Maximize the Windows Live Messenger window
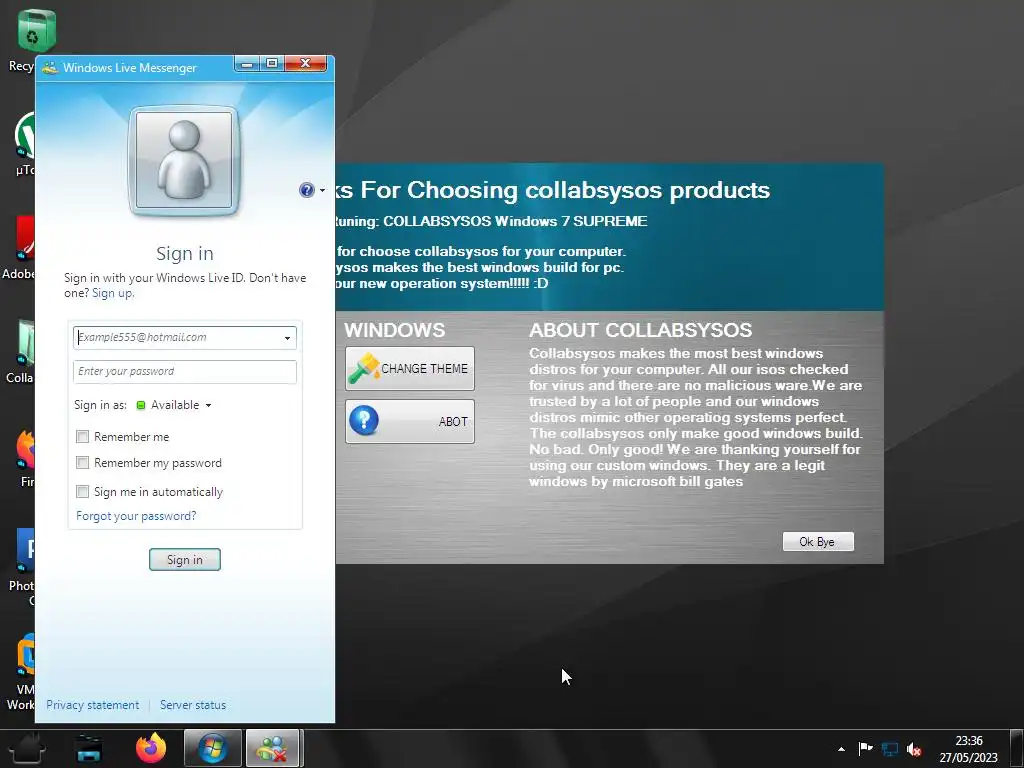The image size is (1024, 768). click(x=272, y=63)
